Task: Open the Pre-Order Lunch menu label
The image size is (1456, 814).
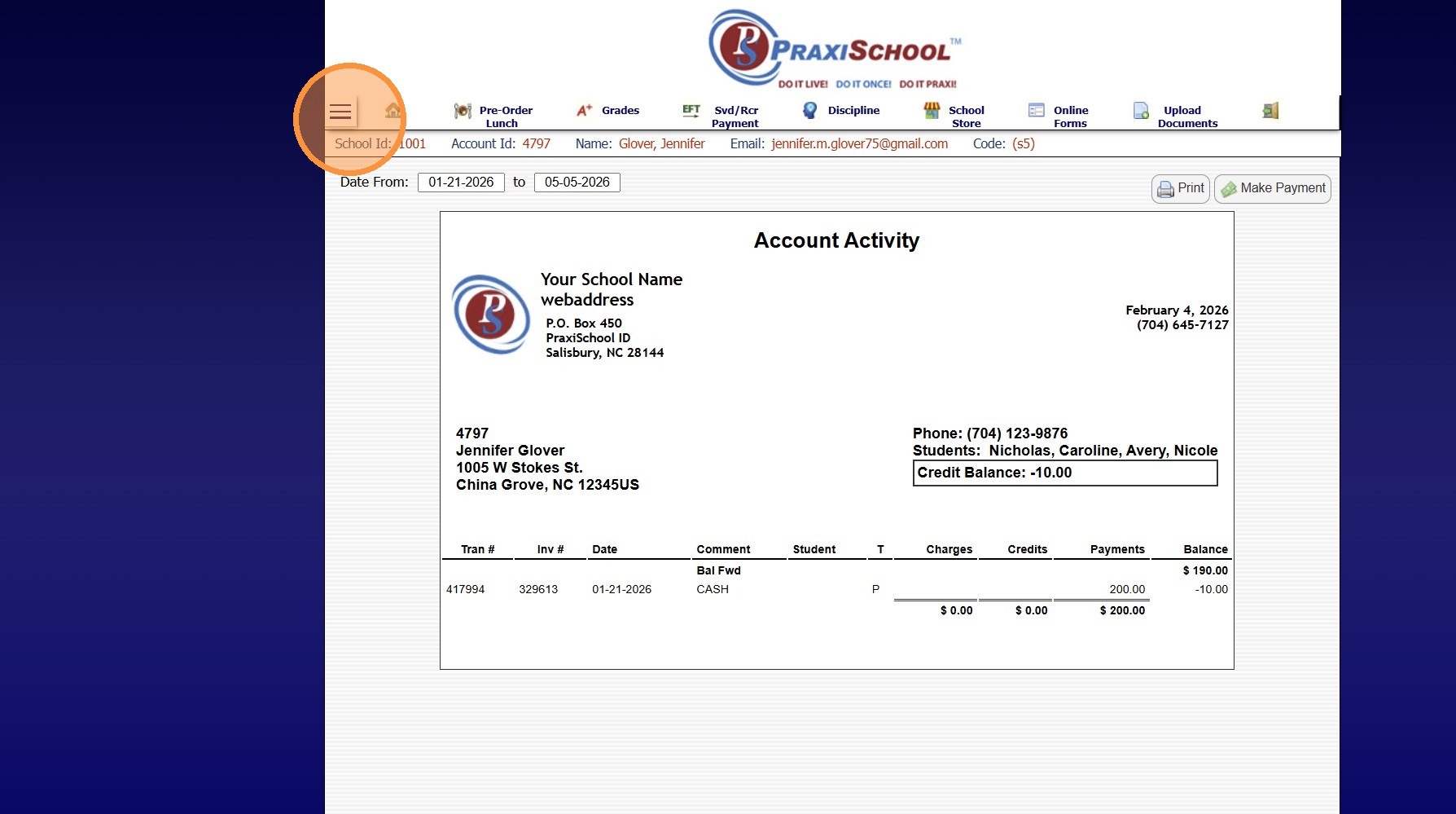Action: click(x=506, y=117)
